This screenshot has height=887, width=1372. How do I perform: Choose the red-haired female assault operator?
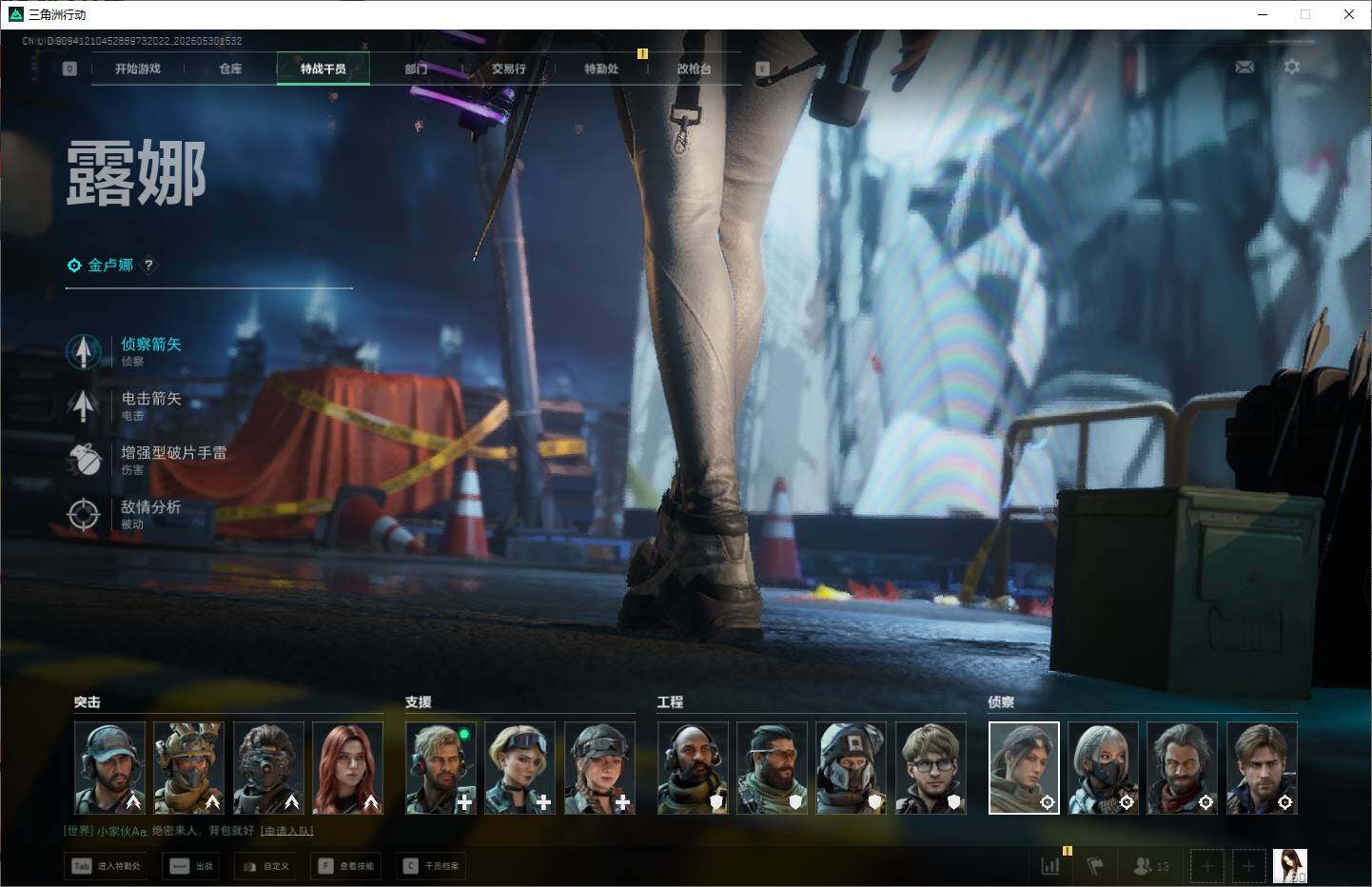pyautogui.click(x=347, y=767)
